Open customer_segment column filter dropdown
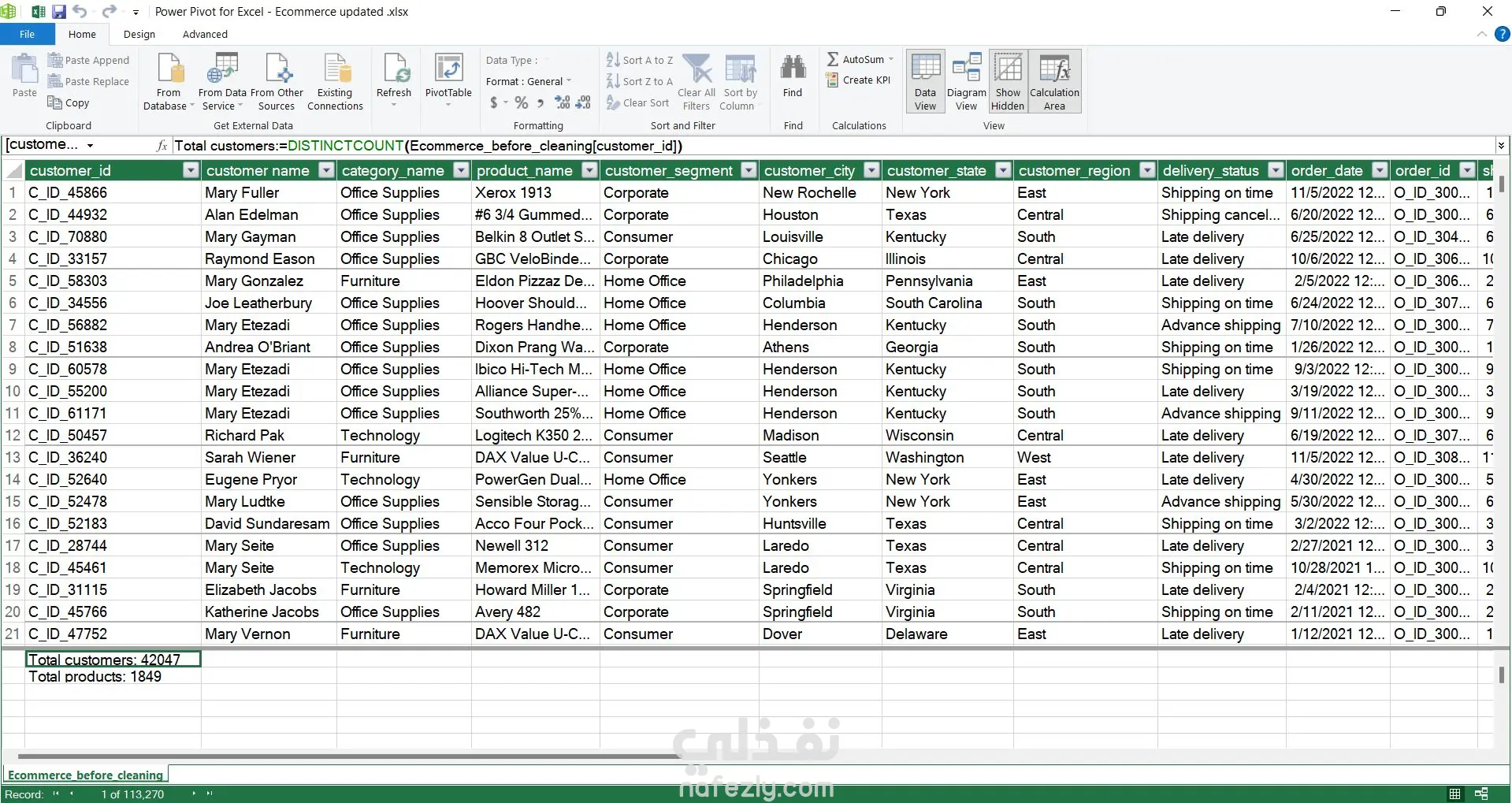The image size is (1512, 803). (x=749, y=170)
